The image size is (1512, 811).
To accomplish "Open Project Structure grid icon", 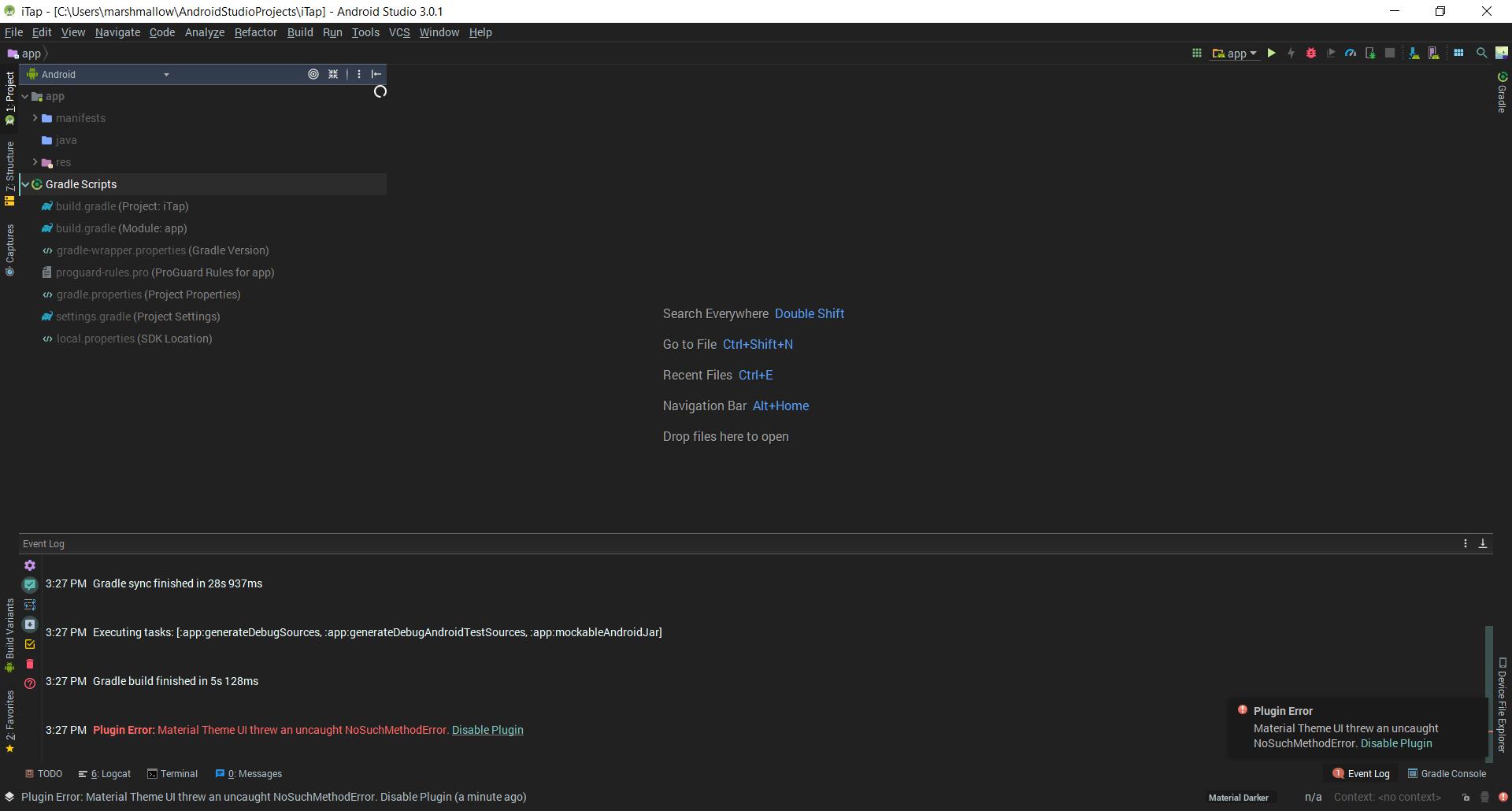I will (x=1458, y=53).
